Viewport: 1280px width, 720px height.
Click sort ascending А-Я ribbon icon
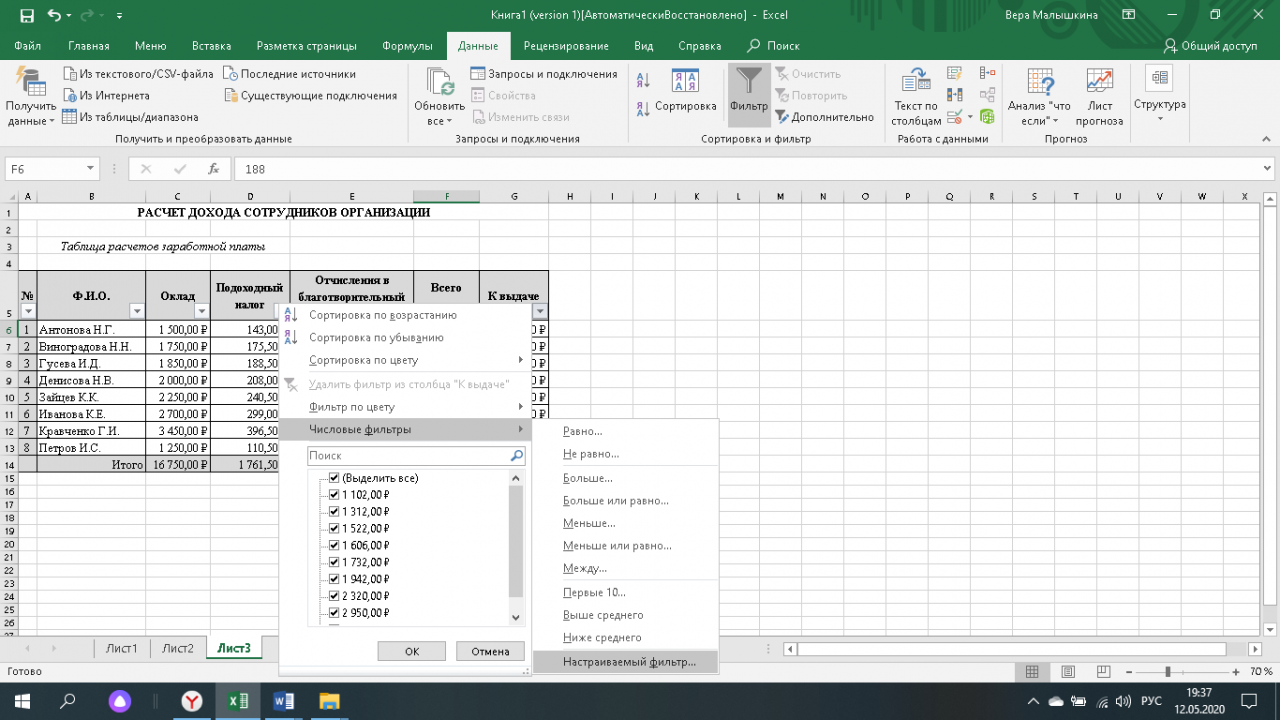pos(643,80)
